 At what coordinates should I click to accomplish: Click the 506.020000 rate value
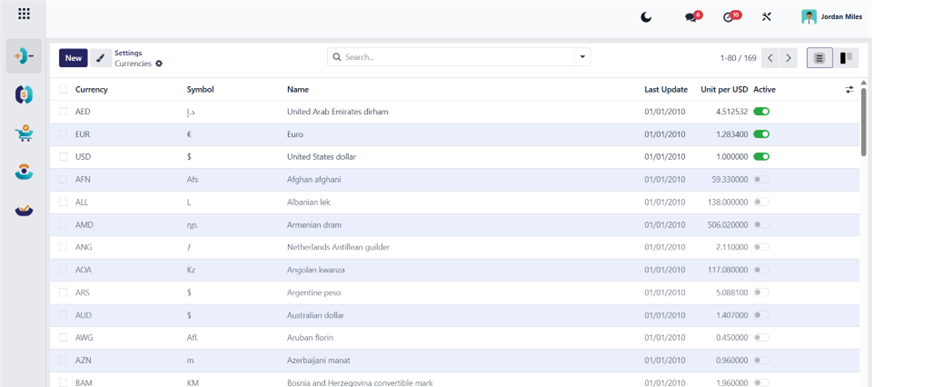coord(729,225)
